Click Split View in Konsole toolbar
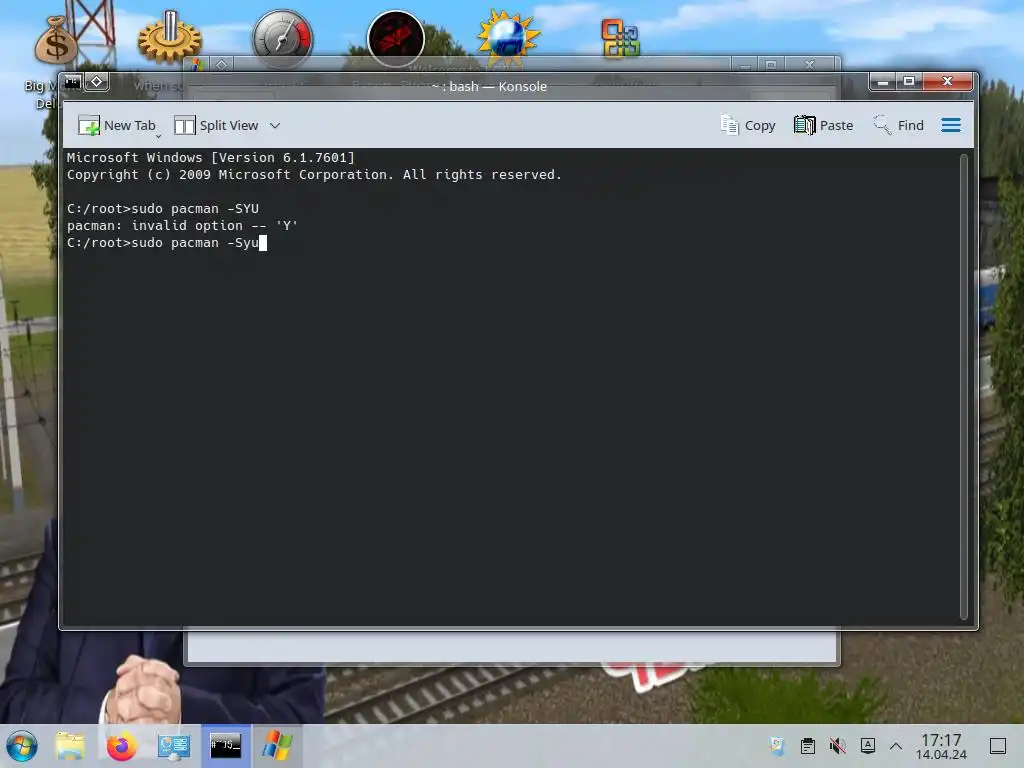Viewport: 1024px width, 768px height. (x=216, y=125)
